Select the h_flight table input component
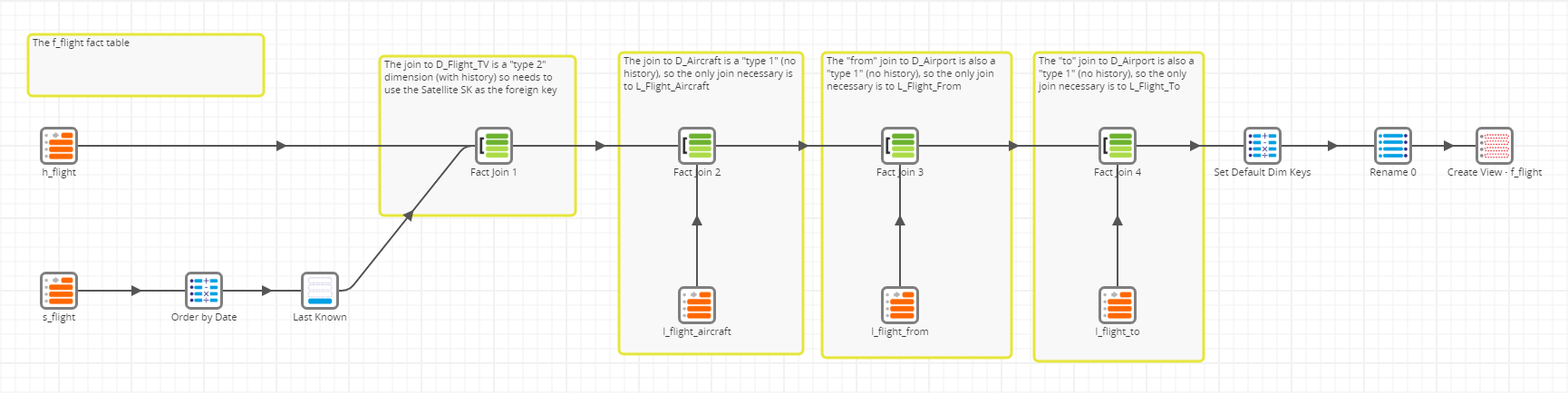Viewport: 1568px width, 393px height. coord(59,146)
